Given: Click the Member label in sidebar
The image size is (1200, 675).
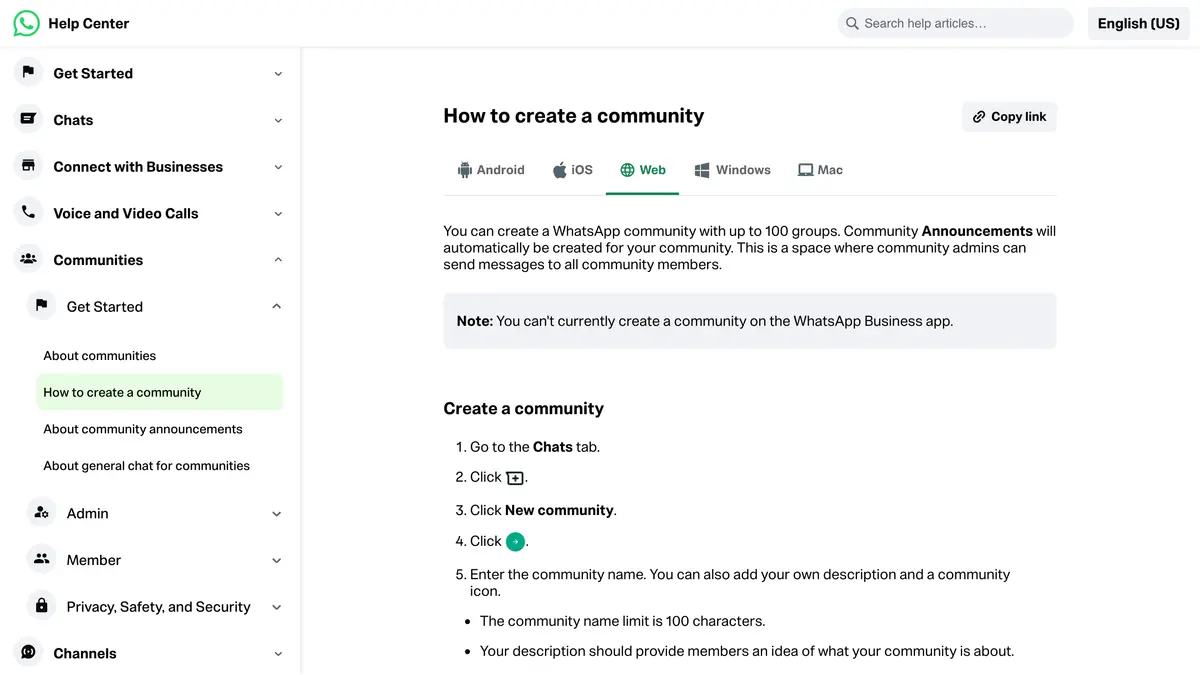Looking at the screenshot, I should click(x=93, y=560).
